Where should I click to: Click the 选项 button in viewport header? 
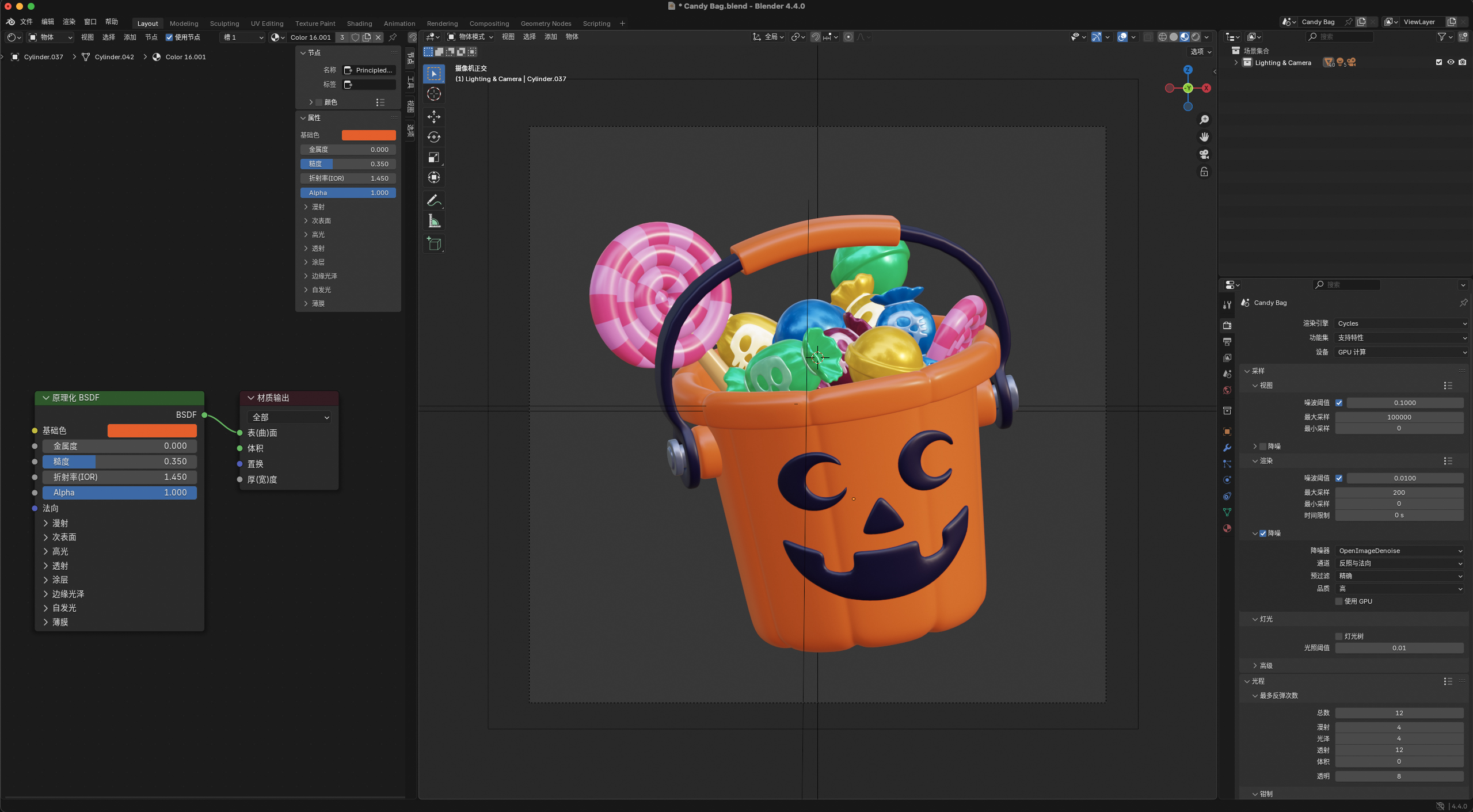[x=1200, y=51]
